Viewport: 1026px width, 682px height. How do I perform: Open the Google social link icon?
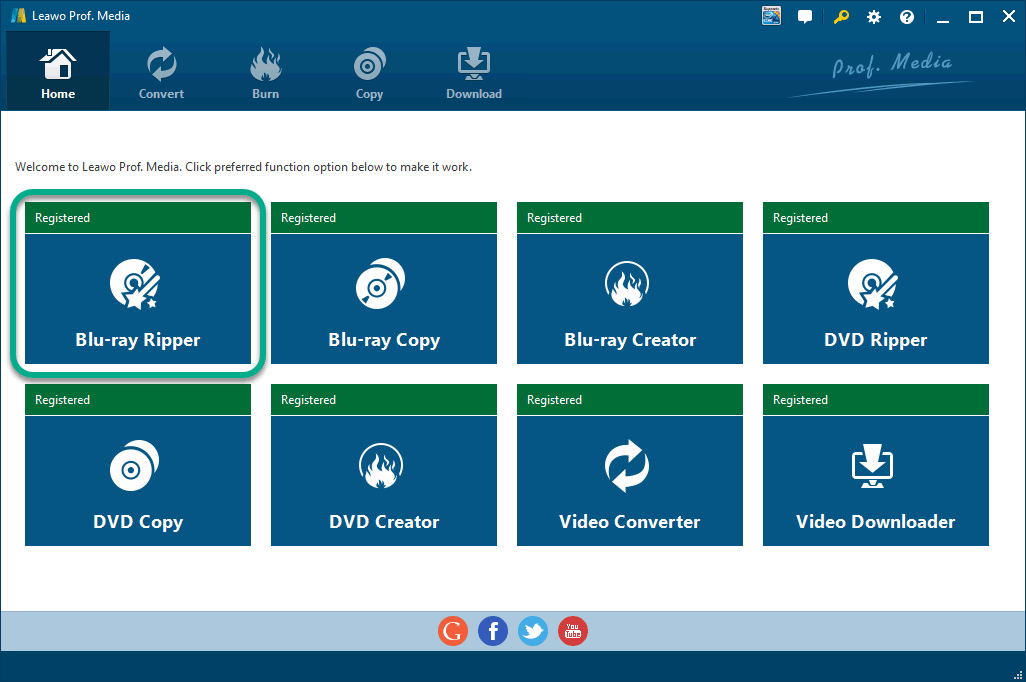453,631
